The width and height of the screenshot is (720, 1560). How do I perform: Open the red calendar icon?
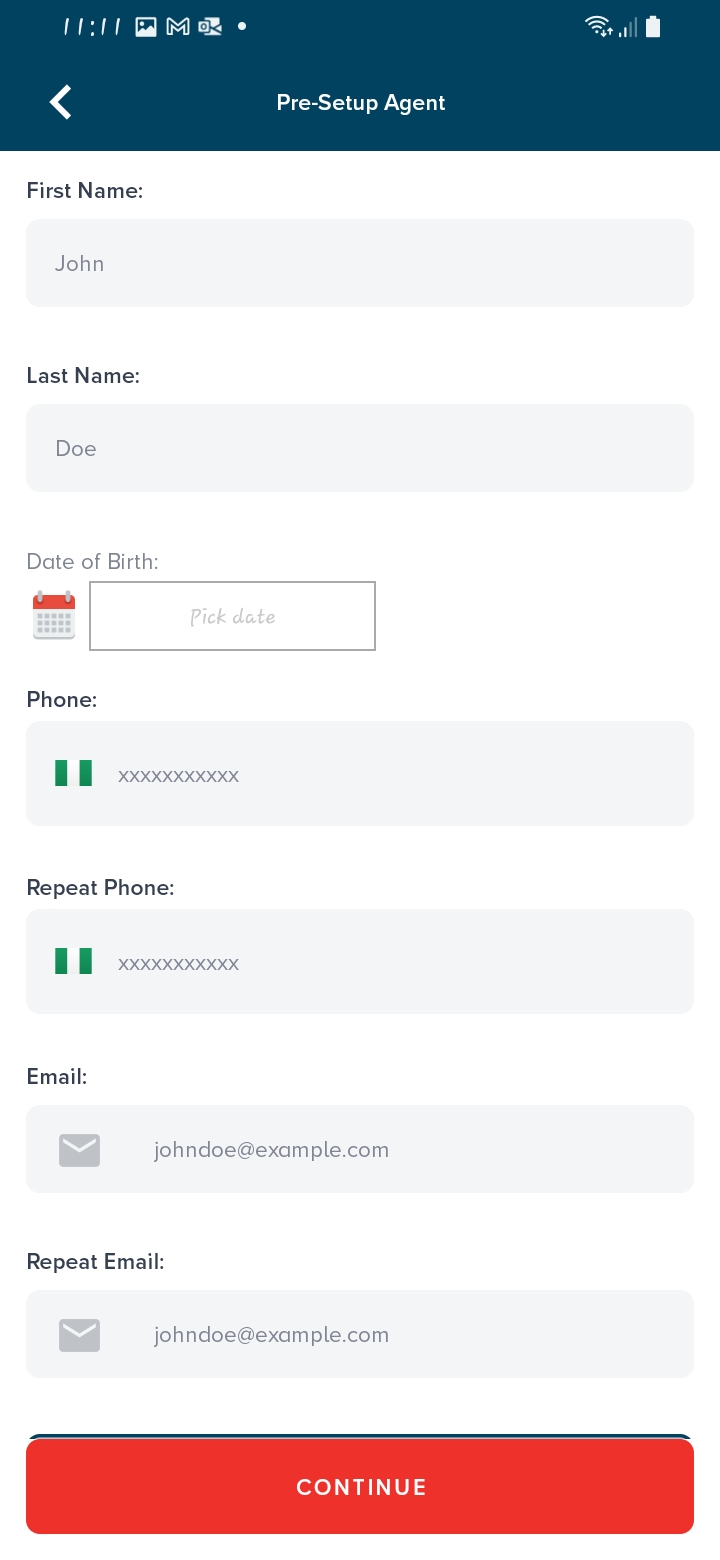pos(54,615)
